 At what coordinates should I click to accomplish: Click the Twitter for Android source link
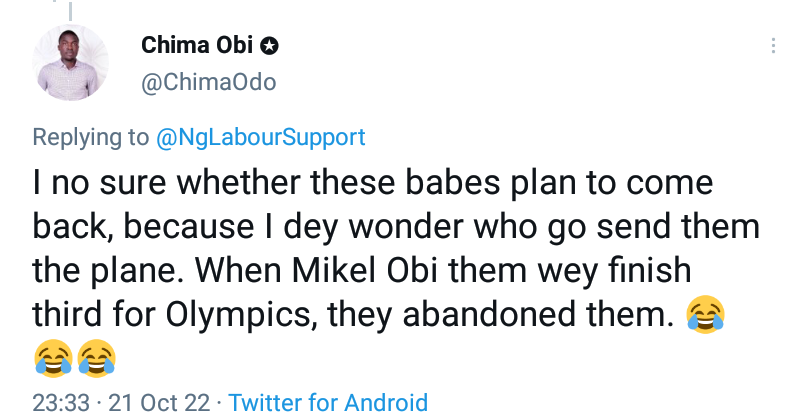pyautogui.click(x=328, y=403)
